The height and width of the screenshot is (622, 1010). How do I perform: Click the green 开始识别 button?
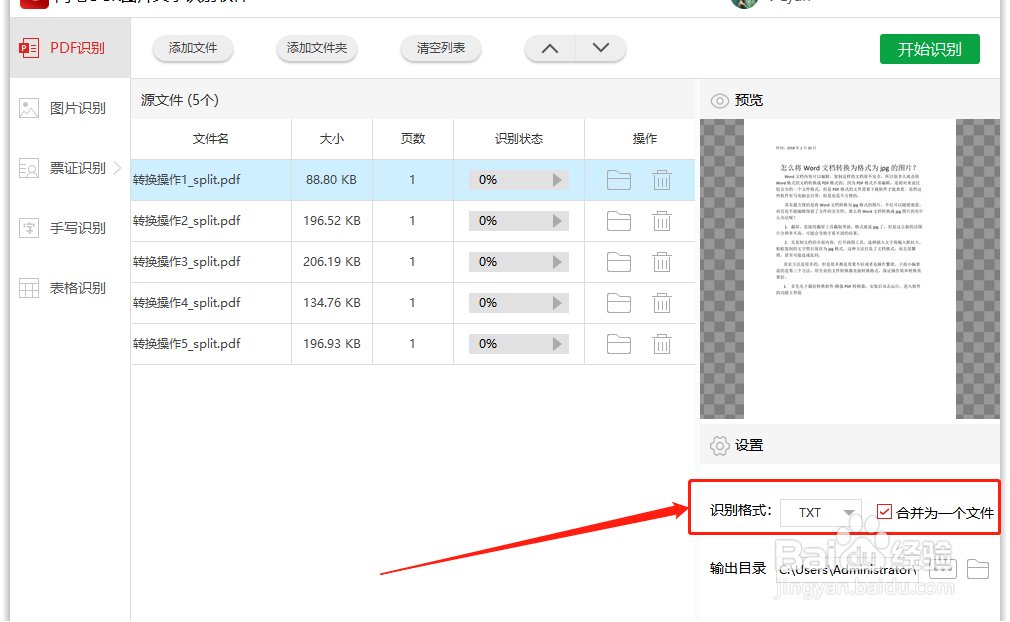tap(929, 47)
